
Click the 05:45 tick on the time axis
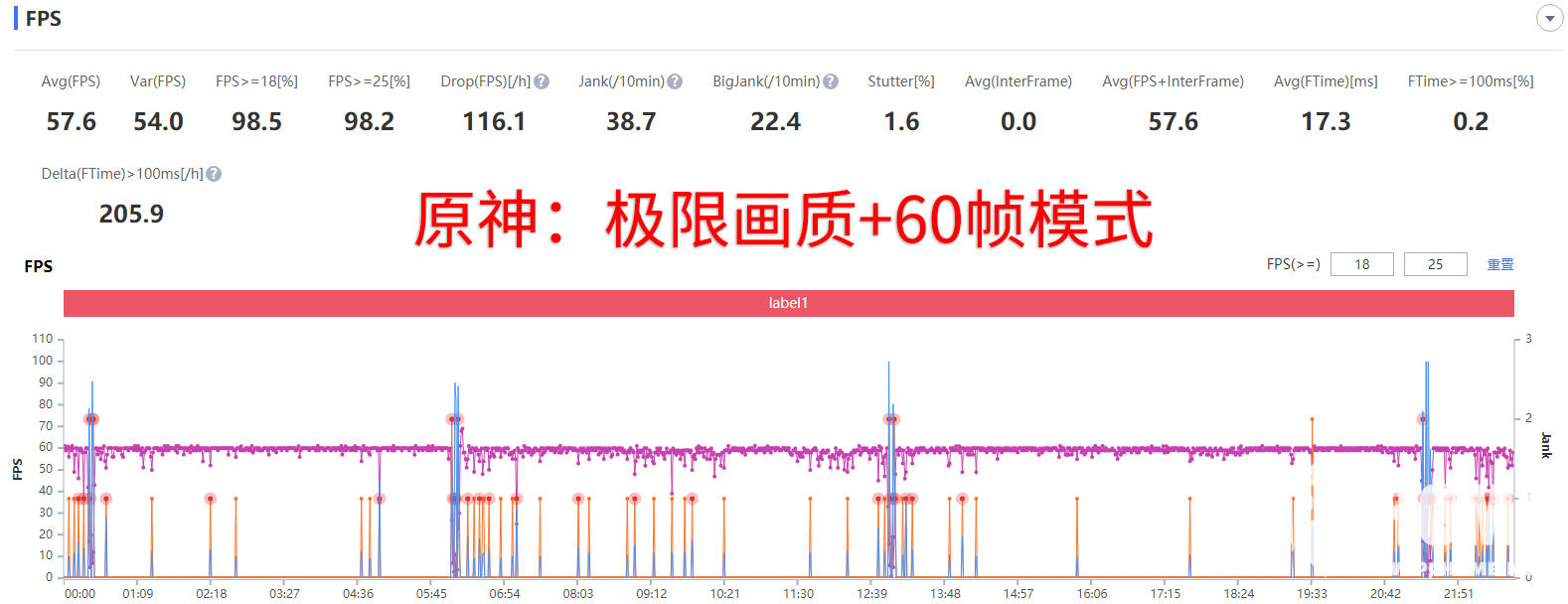(431, 594)
